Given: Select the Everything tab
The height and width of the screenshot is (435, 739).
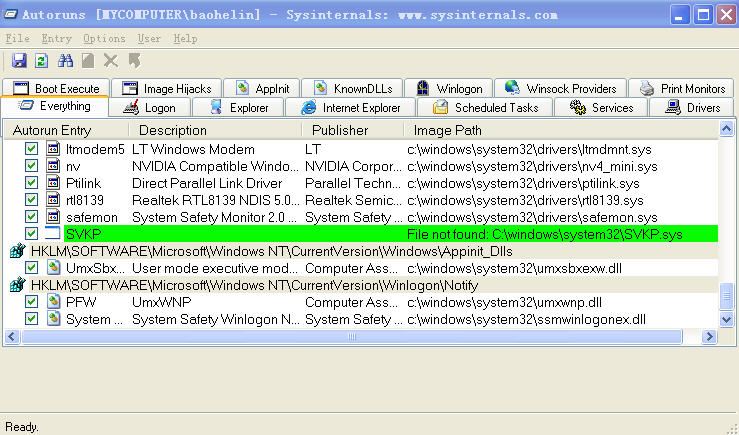Looking at the screenshot, I should 55,106.
